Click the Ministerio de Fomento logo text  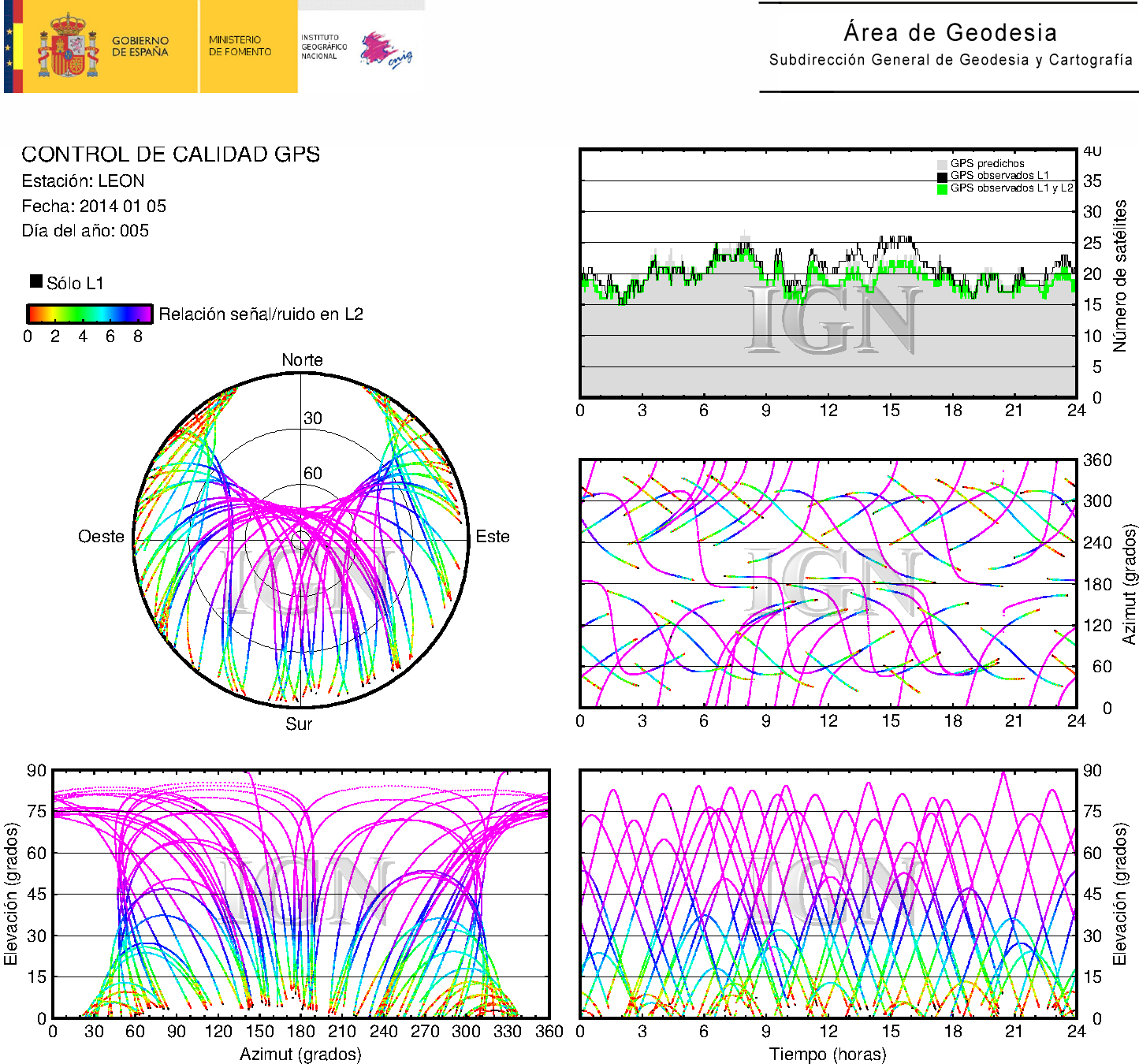[x=240, y=46]
